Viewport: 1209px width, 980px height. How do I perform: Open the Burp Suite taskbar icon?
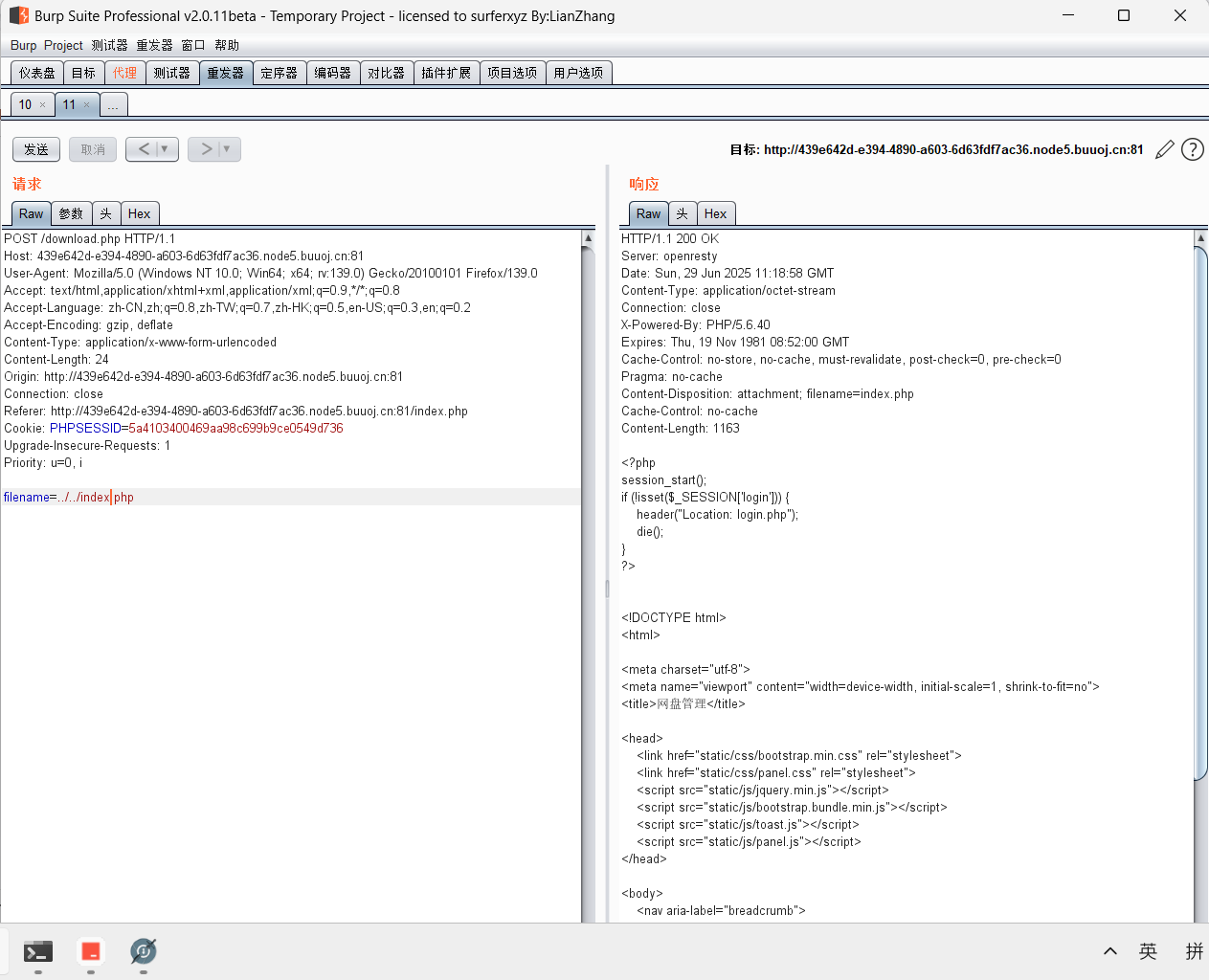pos(144,951)
